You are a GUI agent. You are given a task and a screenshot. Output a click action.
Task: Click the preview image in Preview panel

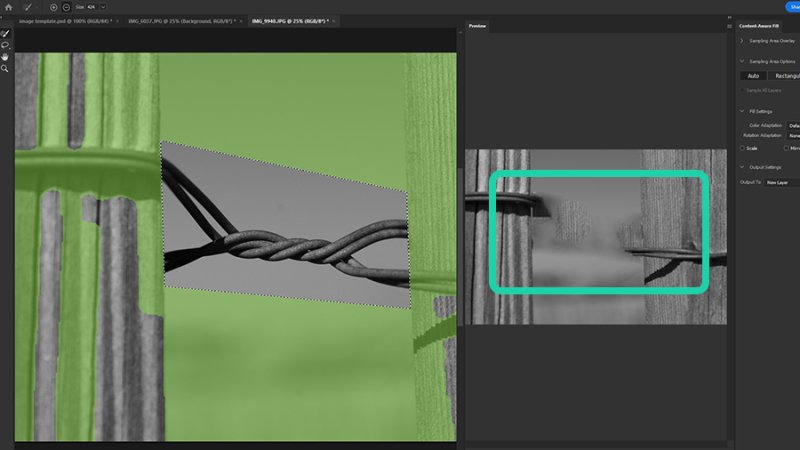(596, 237)
